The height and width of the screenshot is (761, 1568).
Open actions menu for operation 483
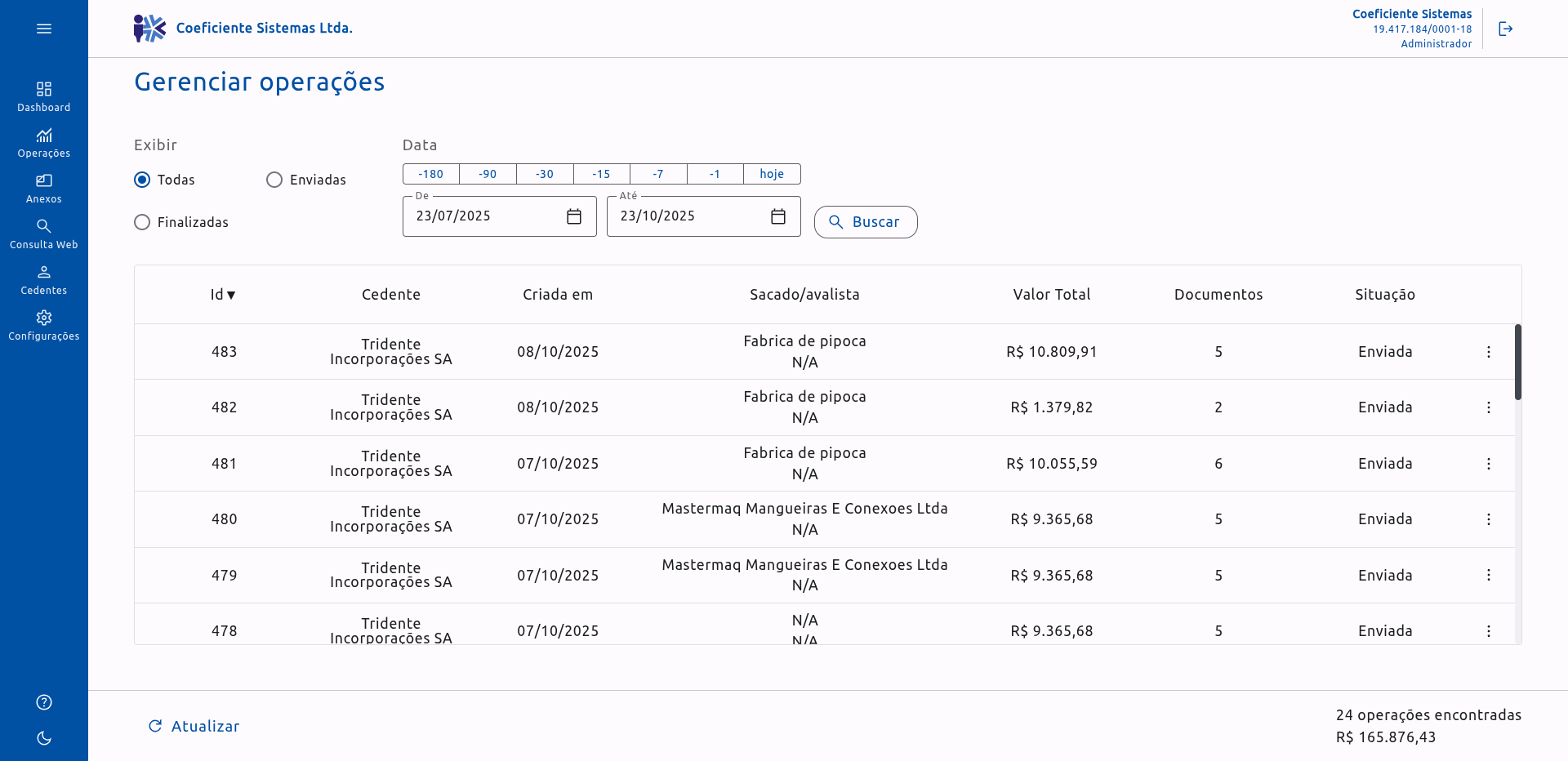[x=1489, y=352]
